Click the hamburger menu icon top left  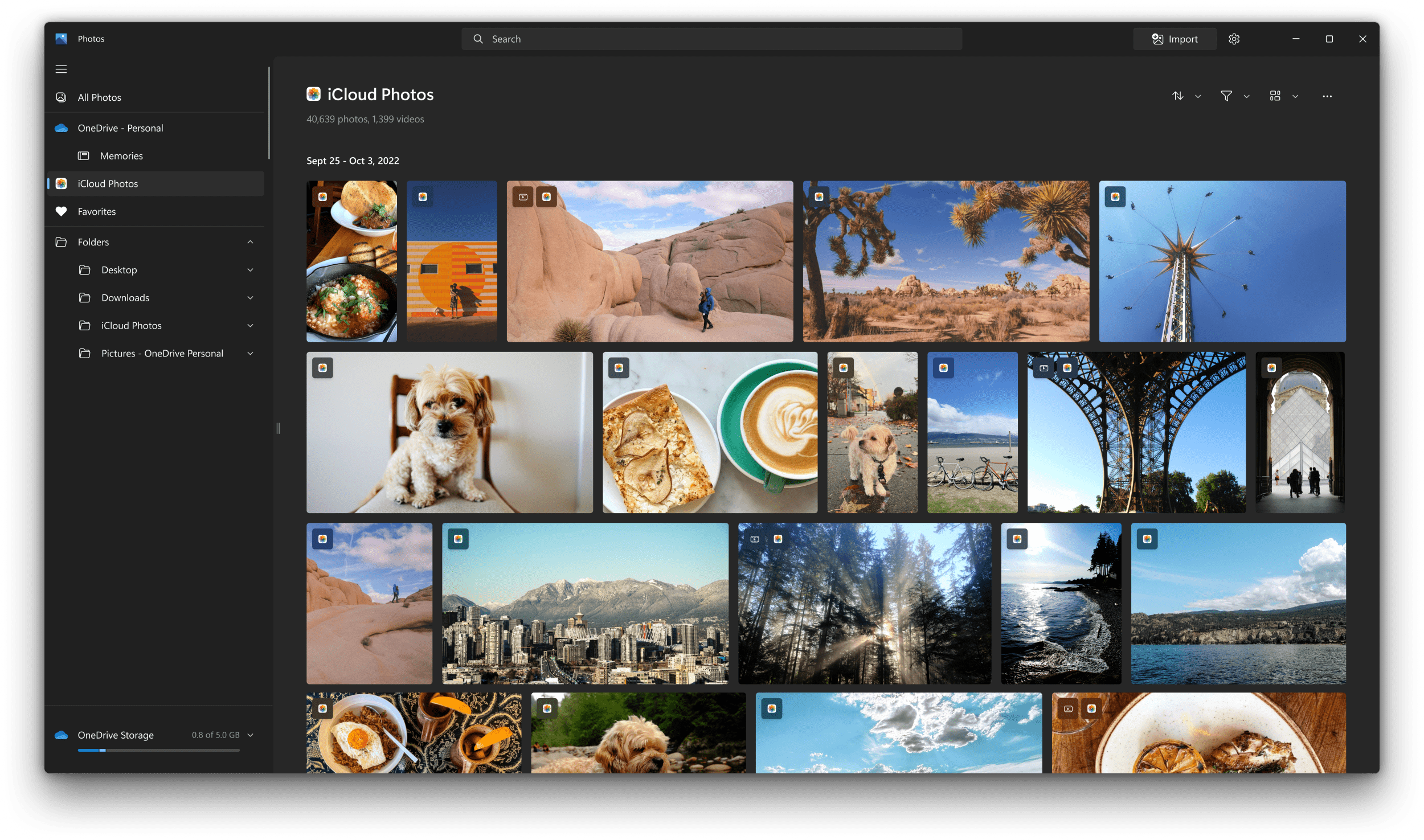click(x=61, y=69)
